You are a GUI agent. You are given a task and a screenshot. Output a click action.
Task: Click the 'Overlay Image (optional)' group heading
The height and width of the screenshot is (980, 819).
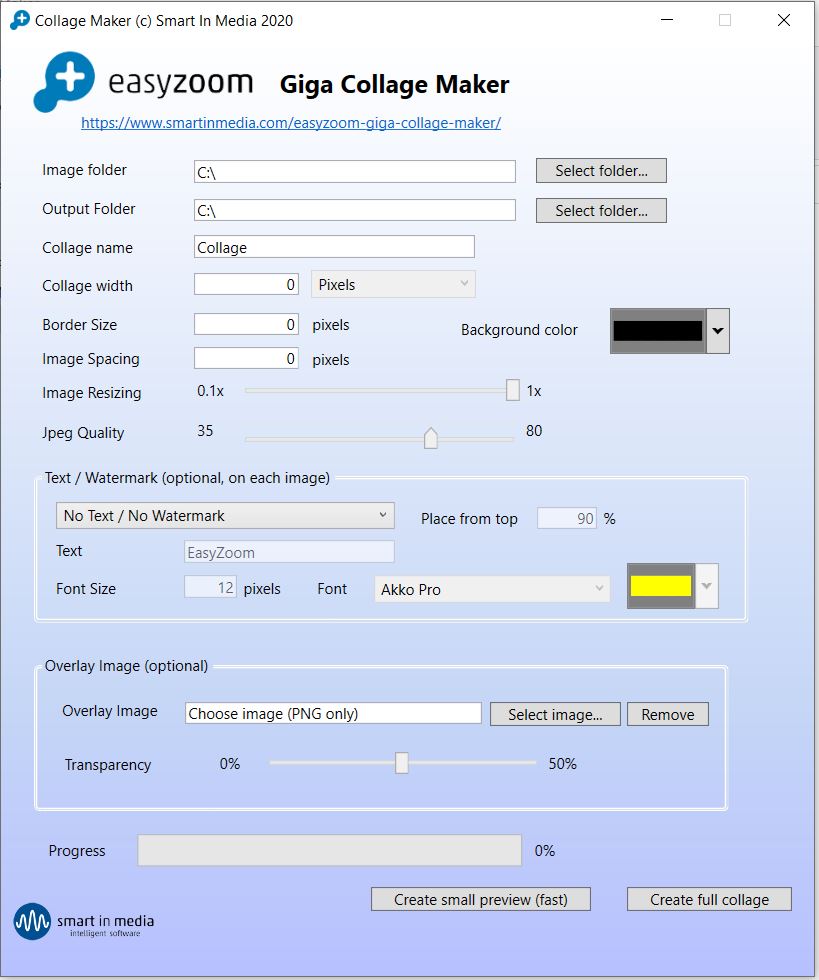(x=126, y=666)
